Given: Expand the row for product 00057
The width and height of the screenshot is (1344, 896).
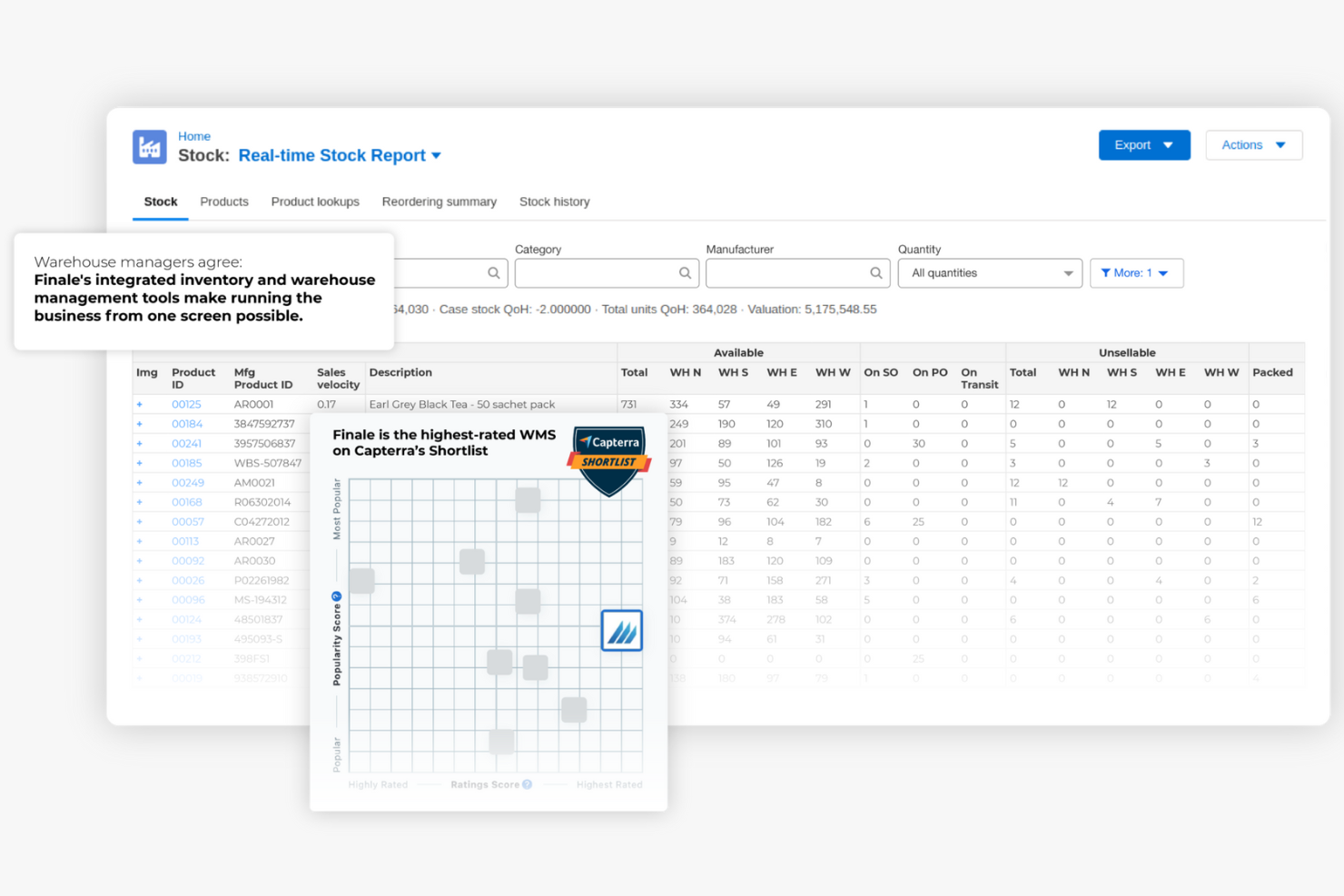Looking at the screenshot, I should tap(140, 522).
